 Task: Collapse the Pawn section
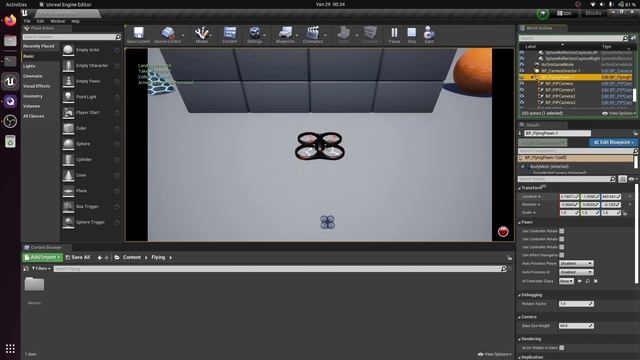click(520, 222)
